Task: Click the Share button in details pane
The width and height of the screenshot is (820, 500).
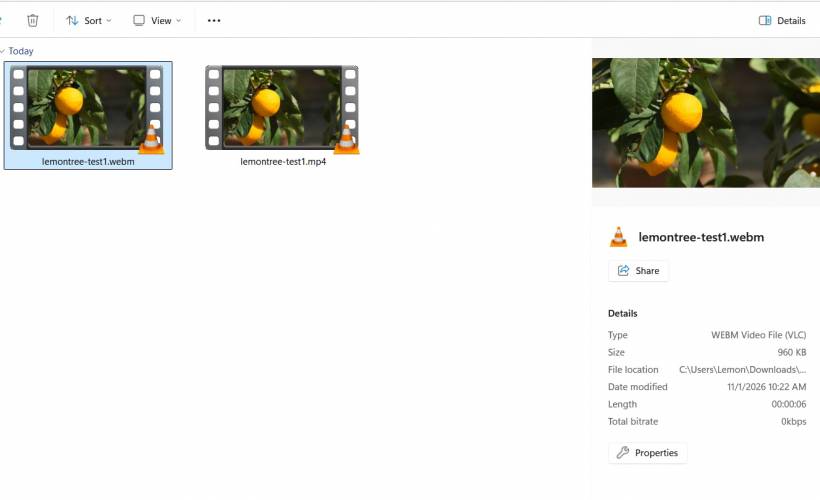Action: point(638,271)
